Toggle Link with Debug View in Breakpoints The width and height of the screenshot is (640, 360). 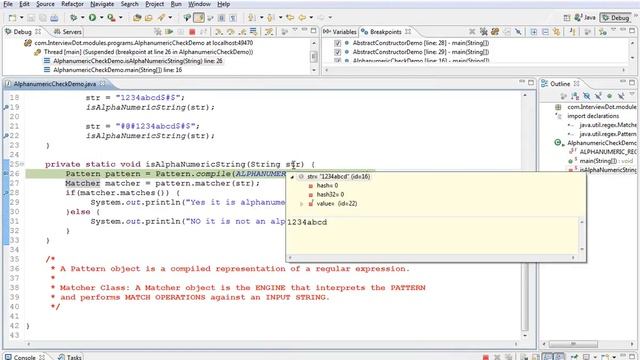(556, 31)
